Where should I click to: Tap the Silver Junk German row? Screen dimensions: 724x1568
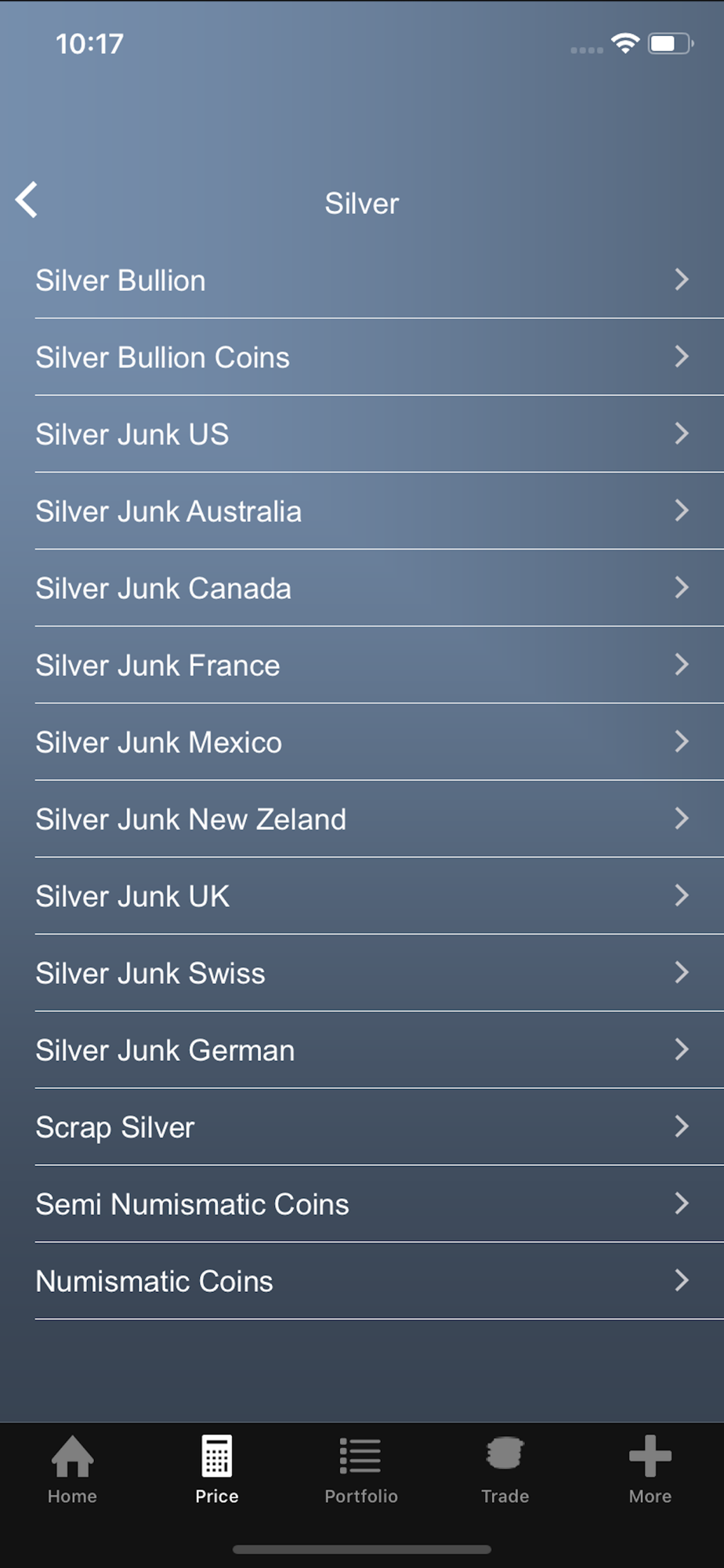(x=165, y=1051)
